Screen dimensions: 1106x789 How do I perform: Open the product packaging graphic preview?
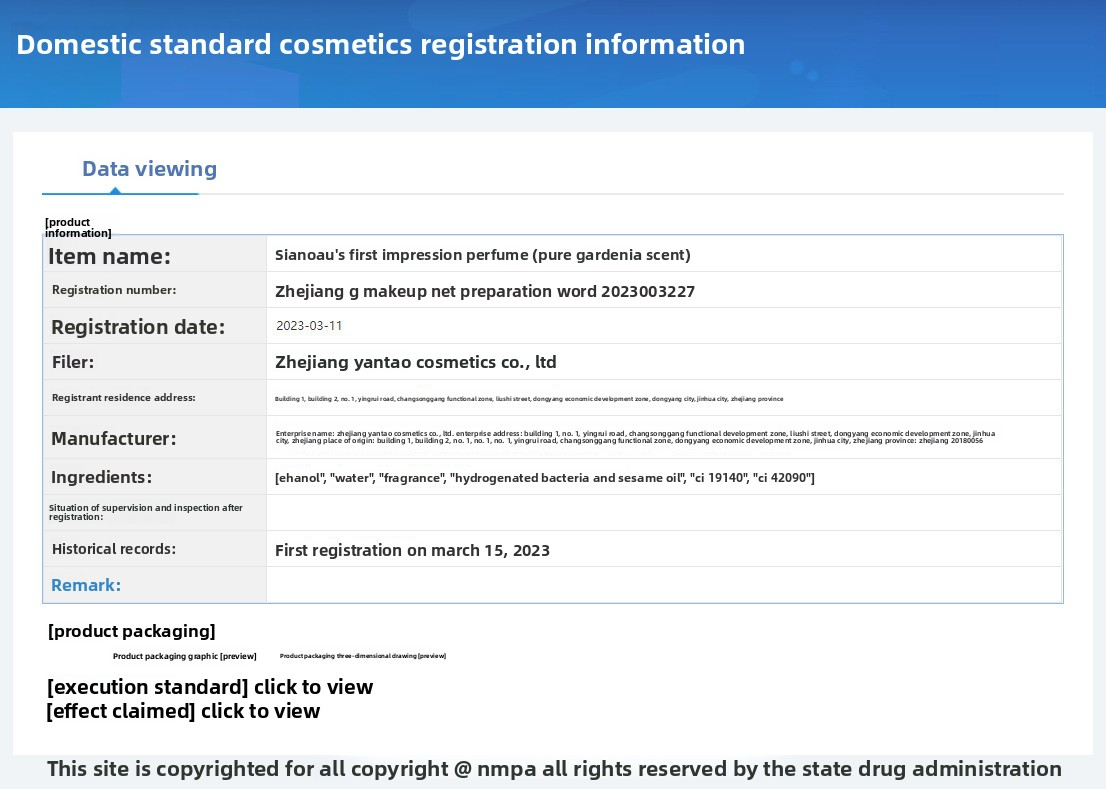pos(185,656)
